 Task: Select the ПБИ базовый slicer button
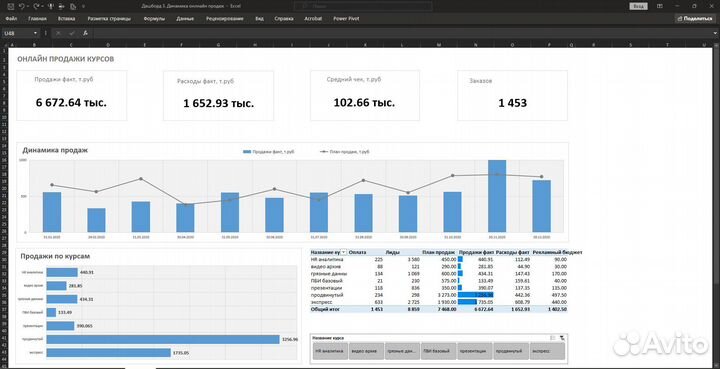(x=439, y=351)
